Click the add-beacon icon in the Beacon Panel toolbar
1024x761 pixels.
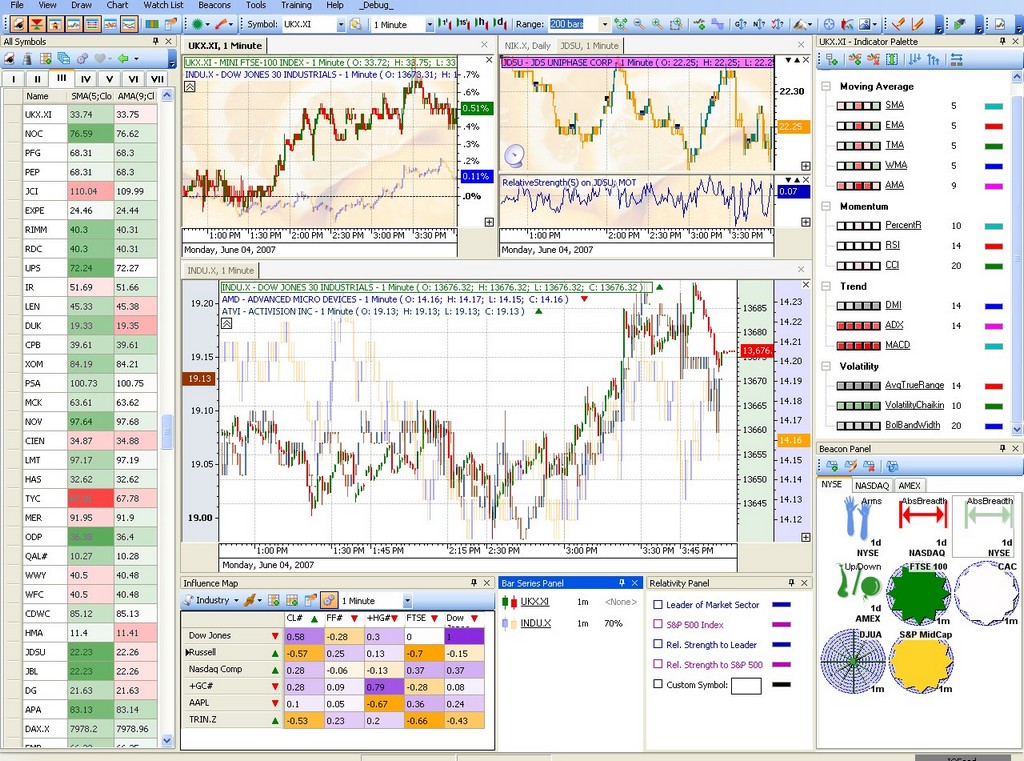(x=832, y=466)
